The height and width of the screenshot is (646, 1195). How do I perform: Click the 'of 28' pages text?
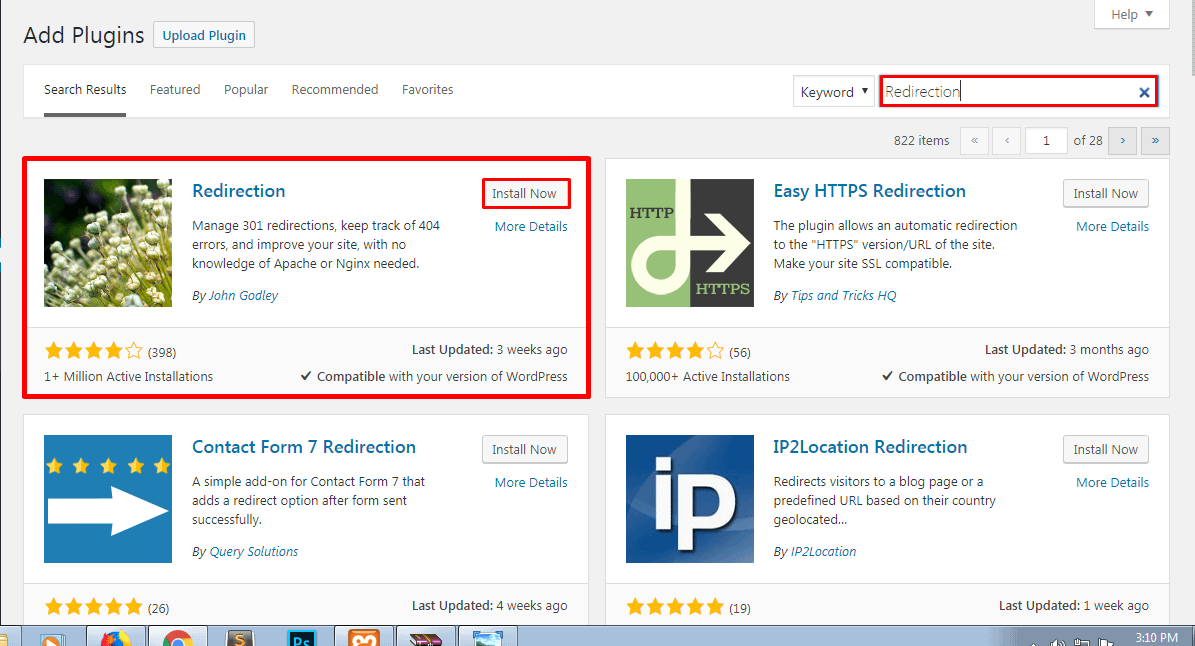[x=1088, y=141]
